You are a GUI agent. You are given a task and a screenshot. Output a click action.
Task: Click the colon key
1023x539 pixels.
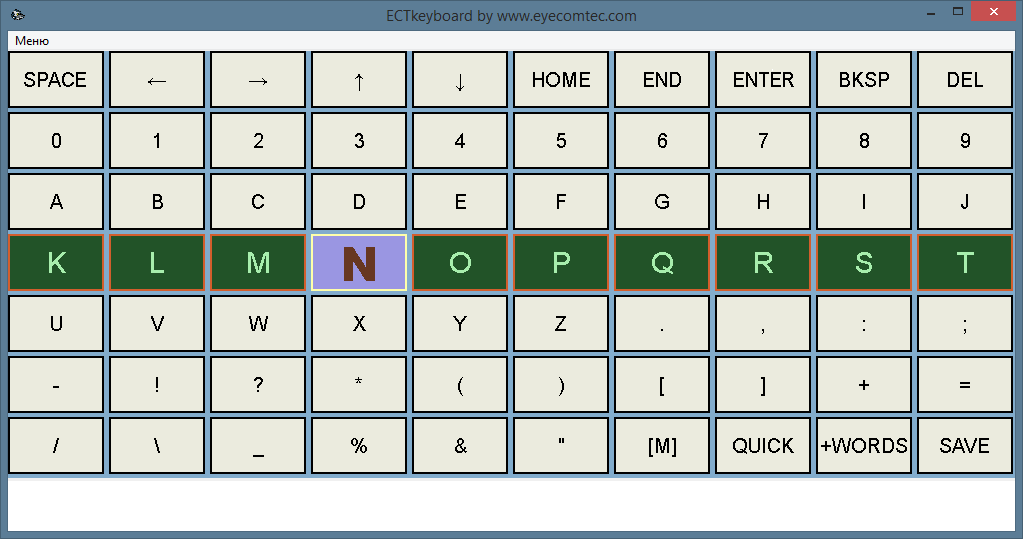pyautogui.click(x=864, y=324)
